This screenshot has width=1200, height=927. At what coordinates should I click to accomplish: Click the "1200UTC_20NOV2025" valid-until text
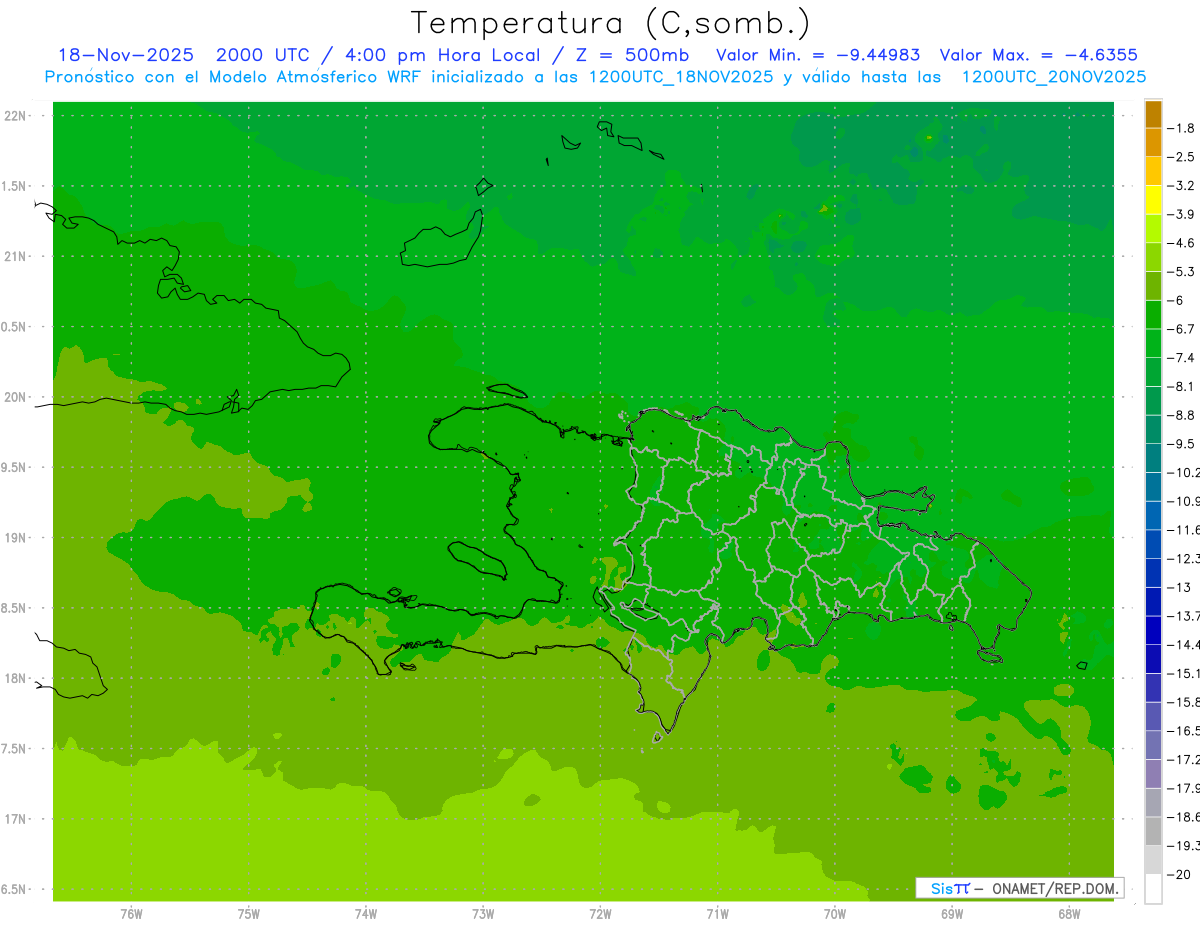(1053, 77)
